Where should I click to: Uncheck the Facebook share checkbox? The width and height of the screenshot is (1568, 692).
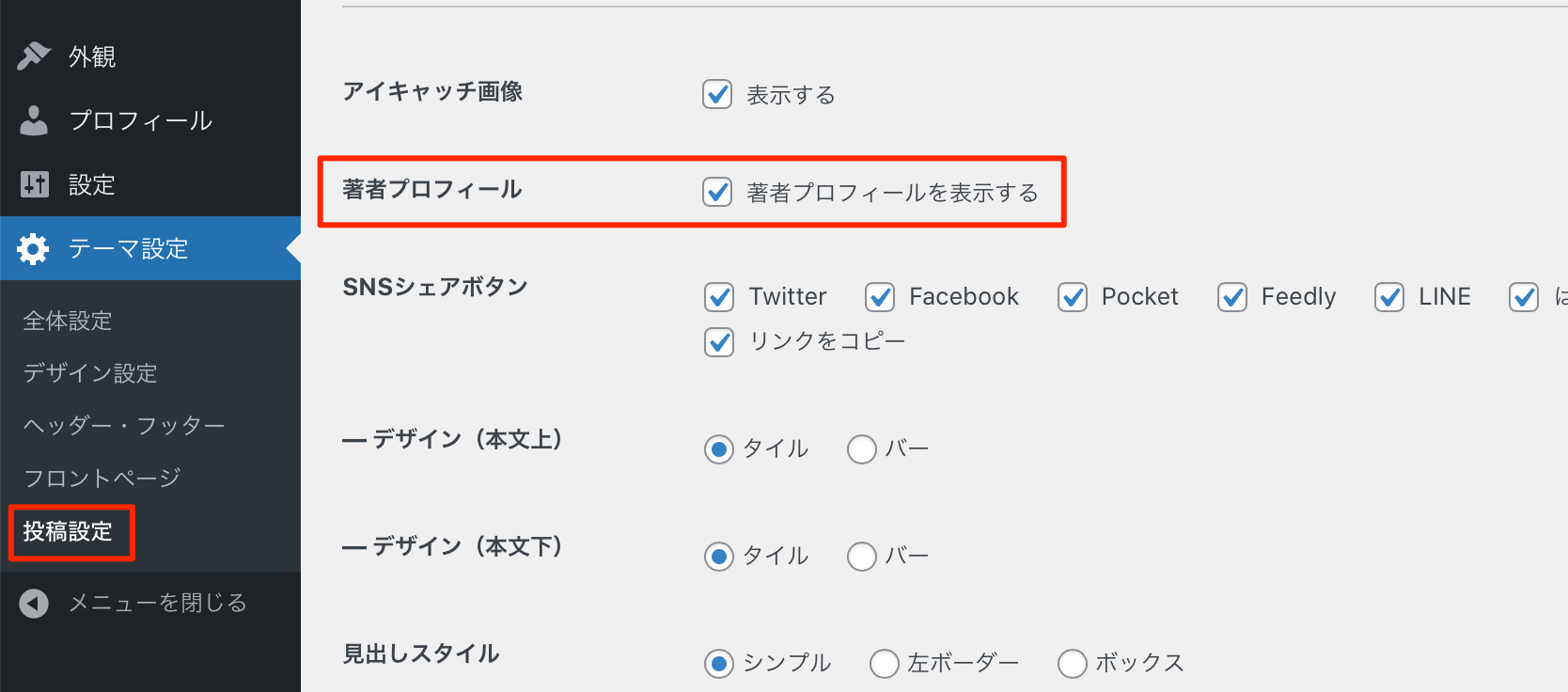point(880,297)
